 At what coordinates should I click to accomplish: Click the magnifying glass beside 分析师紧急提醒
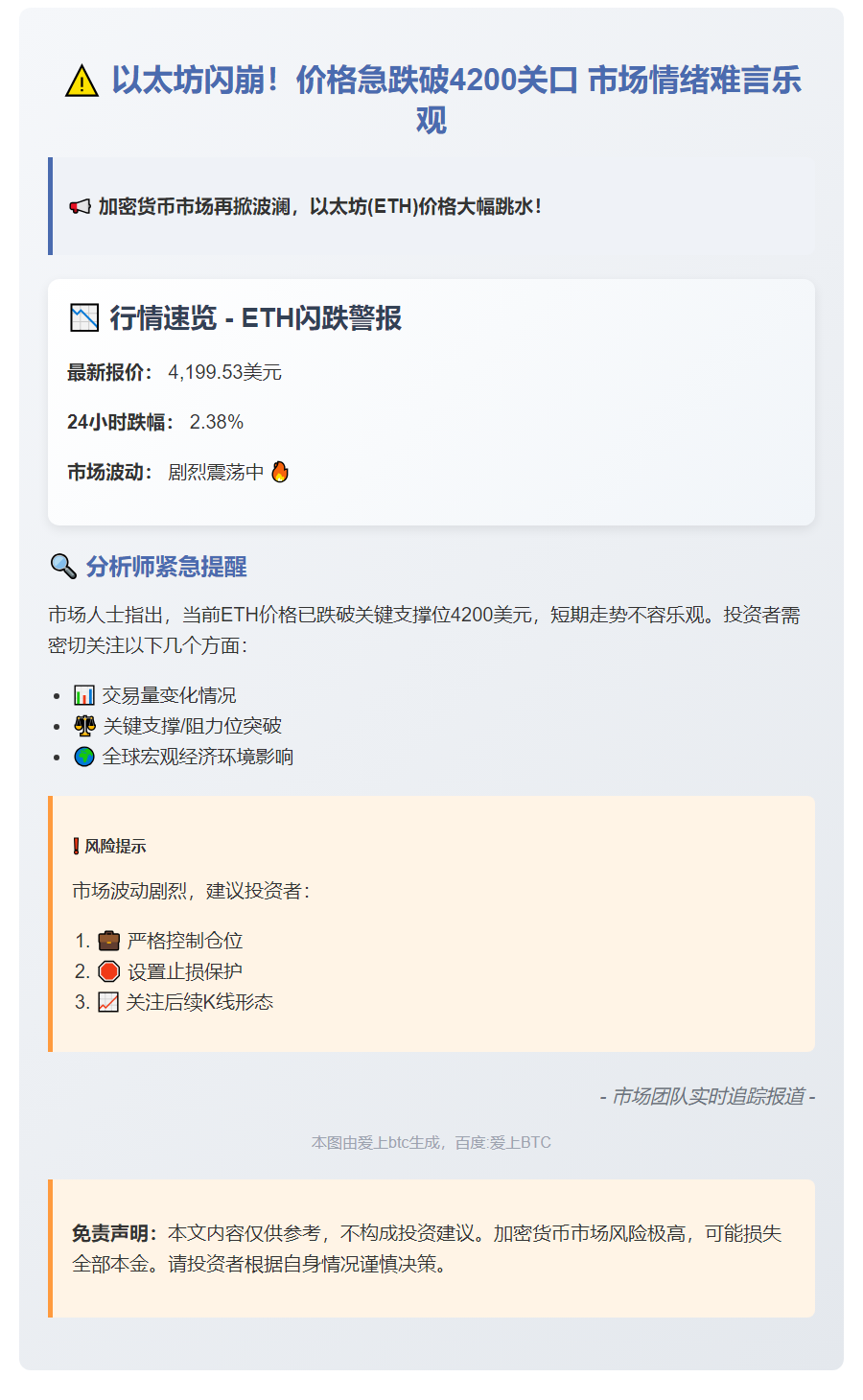coord(63,567)
